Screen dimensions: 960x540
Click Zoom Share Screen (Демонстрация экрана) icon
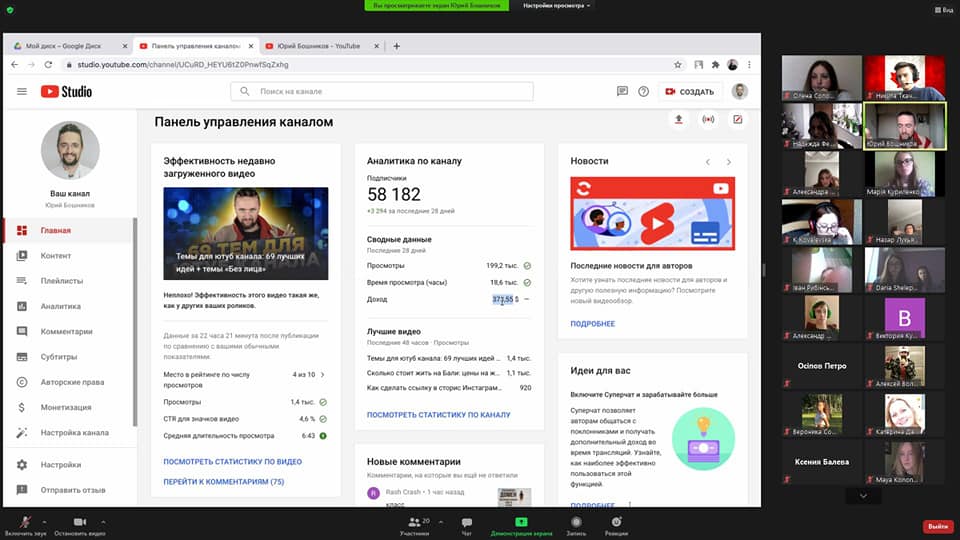(521, 525)
